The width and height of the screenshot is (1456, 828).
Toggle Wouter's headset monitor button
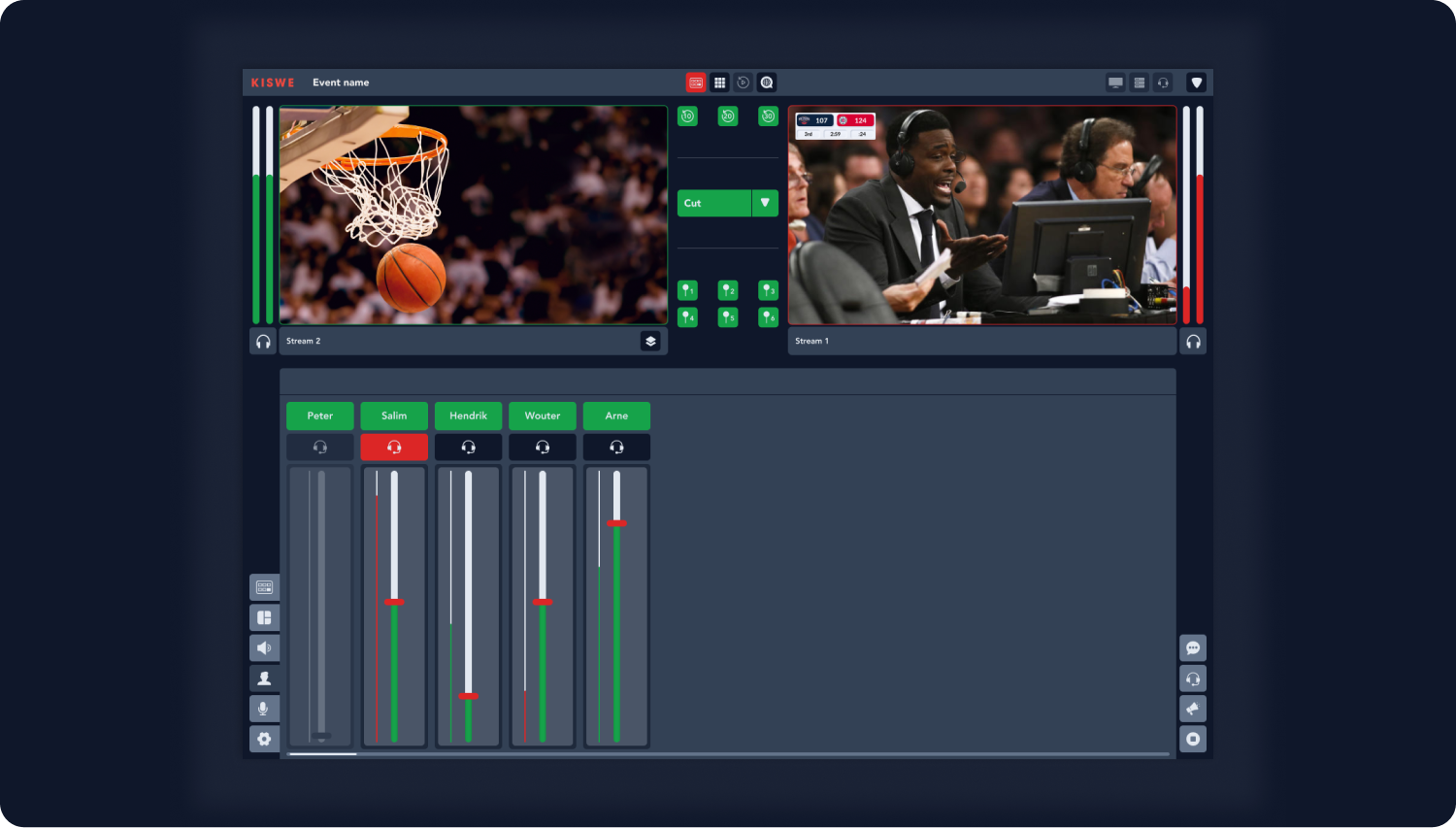point(543,447)
